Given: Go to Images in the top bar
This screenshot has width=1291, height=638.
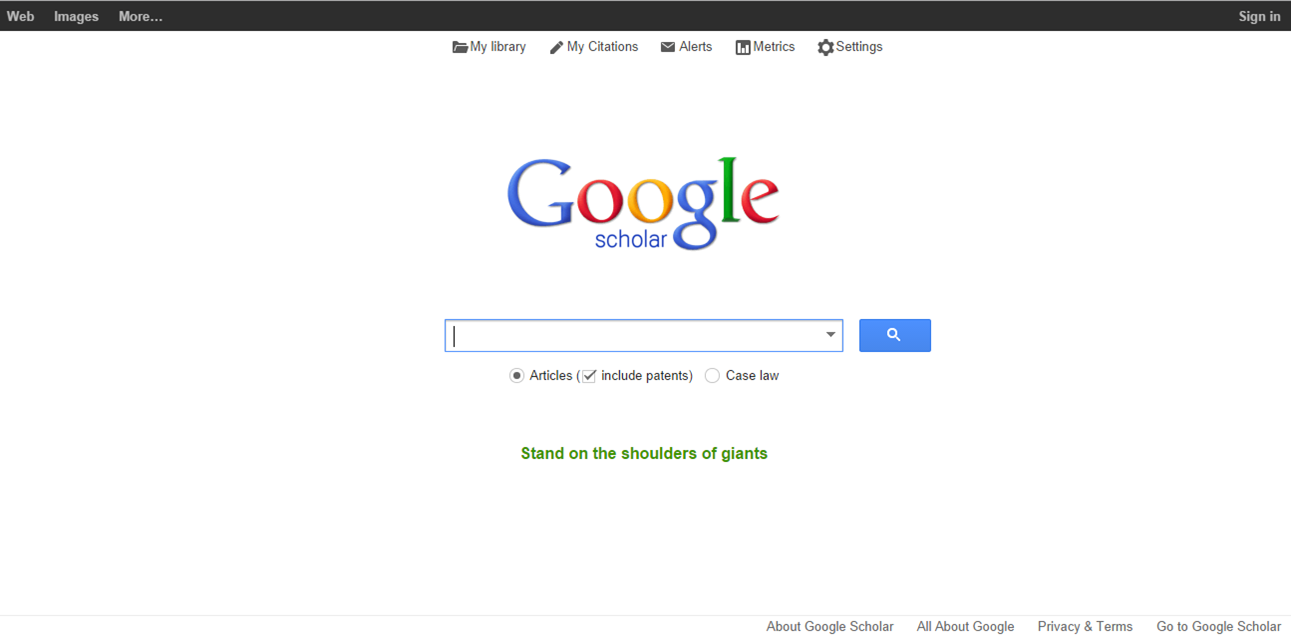Looking at the screenshot, I should 76,16.
